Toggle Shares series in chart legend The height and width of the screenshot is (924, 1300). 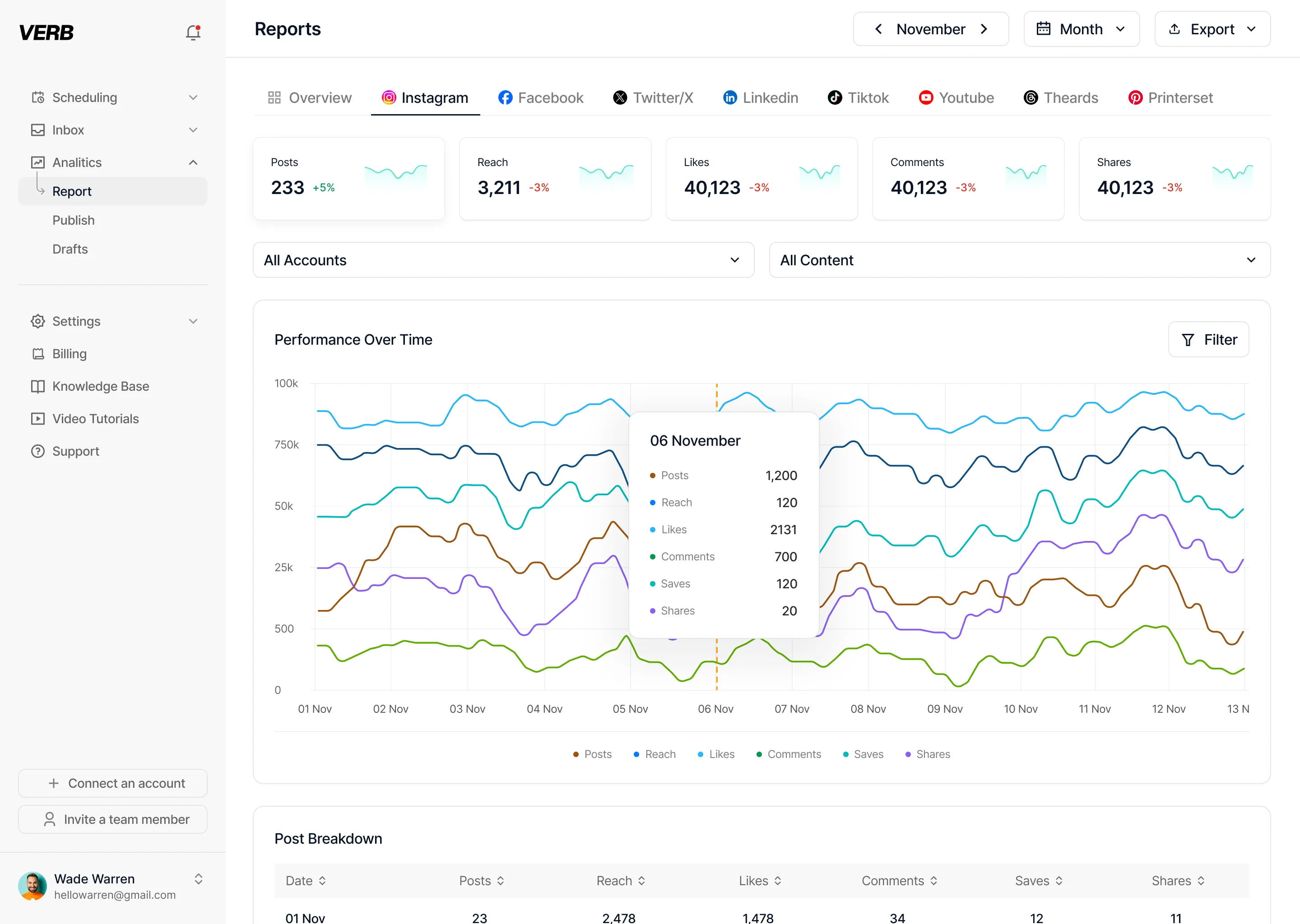point(927,754)
